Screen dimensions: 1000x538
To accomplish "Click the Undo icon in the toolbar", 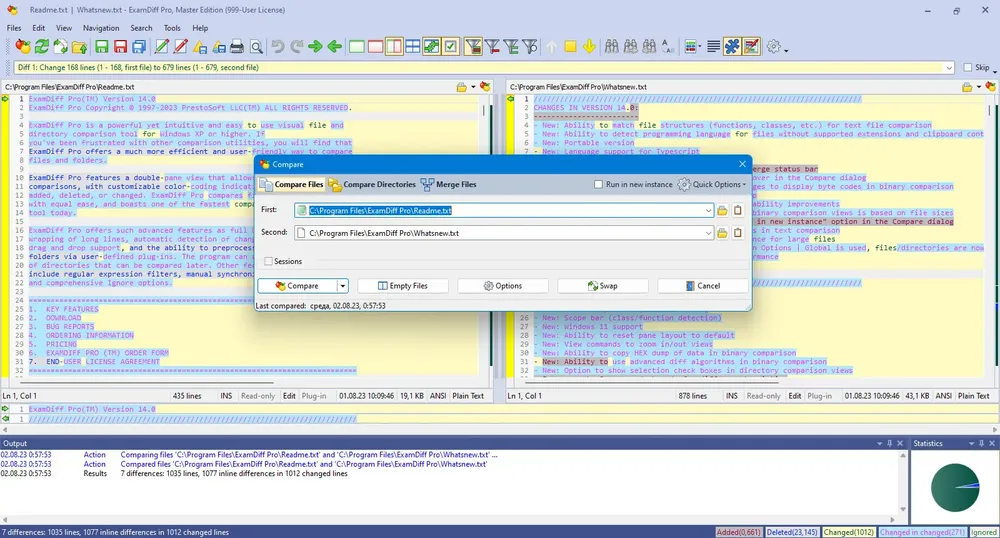I will click(277, 47).
